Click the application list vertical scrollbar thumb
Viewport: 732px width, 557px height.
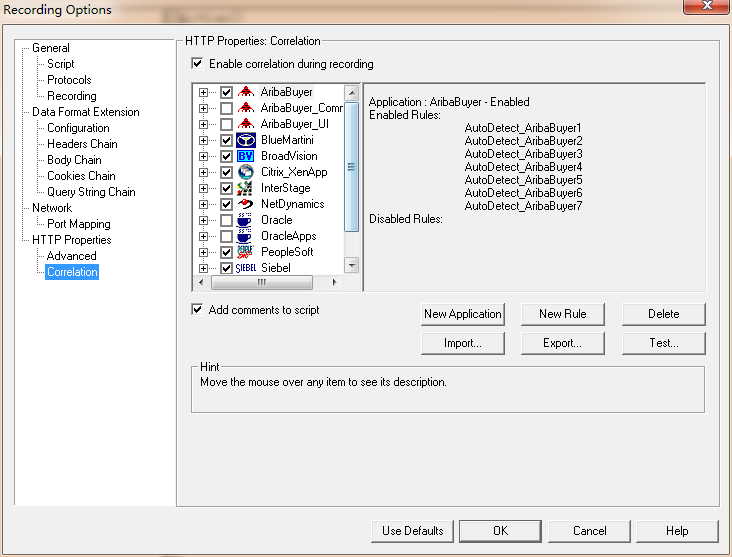point(352,167)
